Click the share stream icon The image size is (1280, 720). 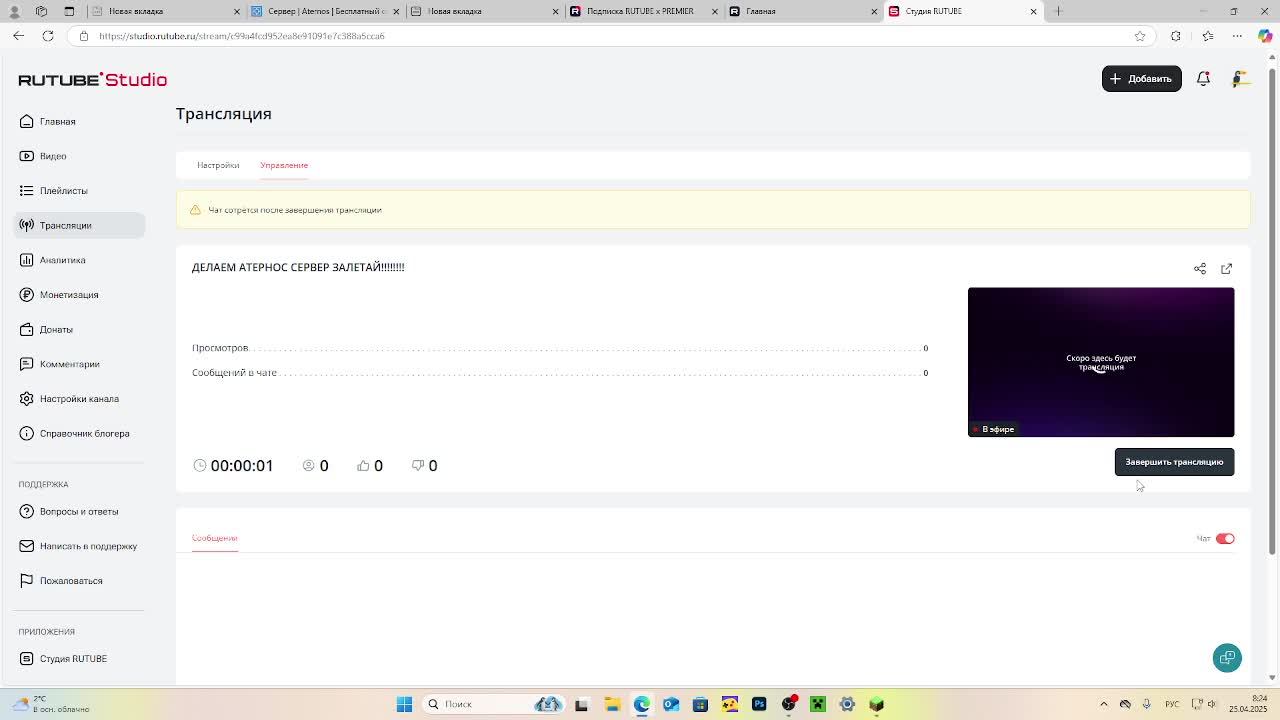(x=1200, y=269)
